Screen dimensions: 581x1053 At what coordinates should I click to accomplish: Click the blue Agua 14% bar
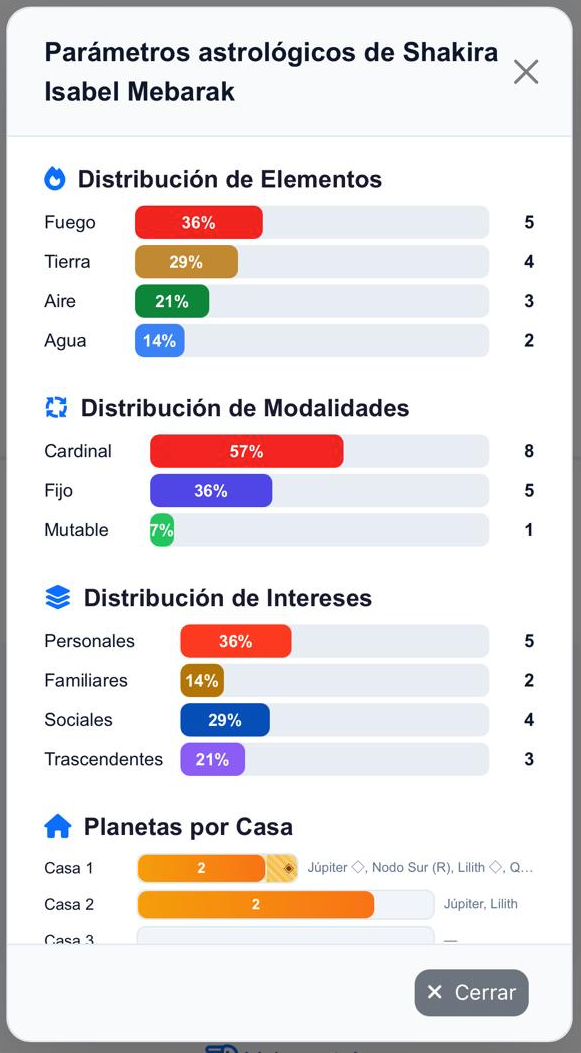pos(160,340)
